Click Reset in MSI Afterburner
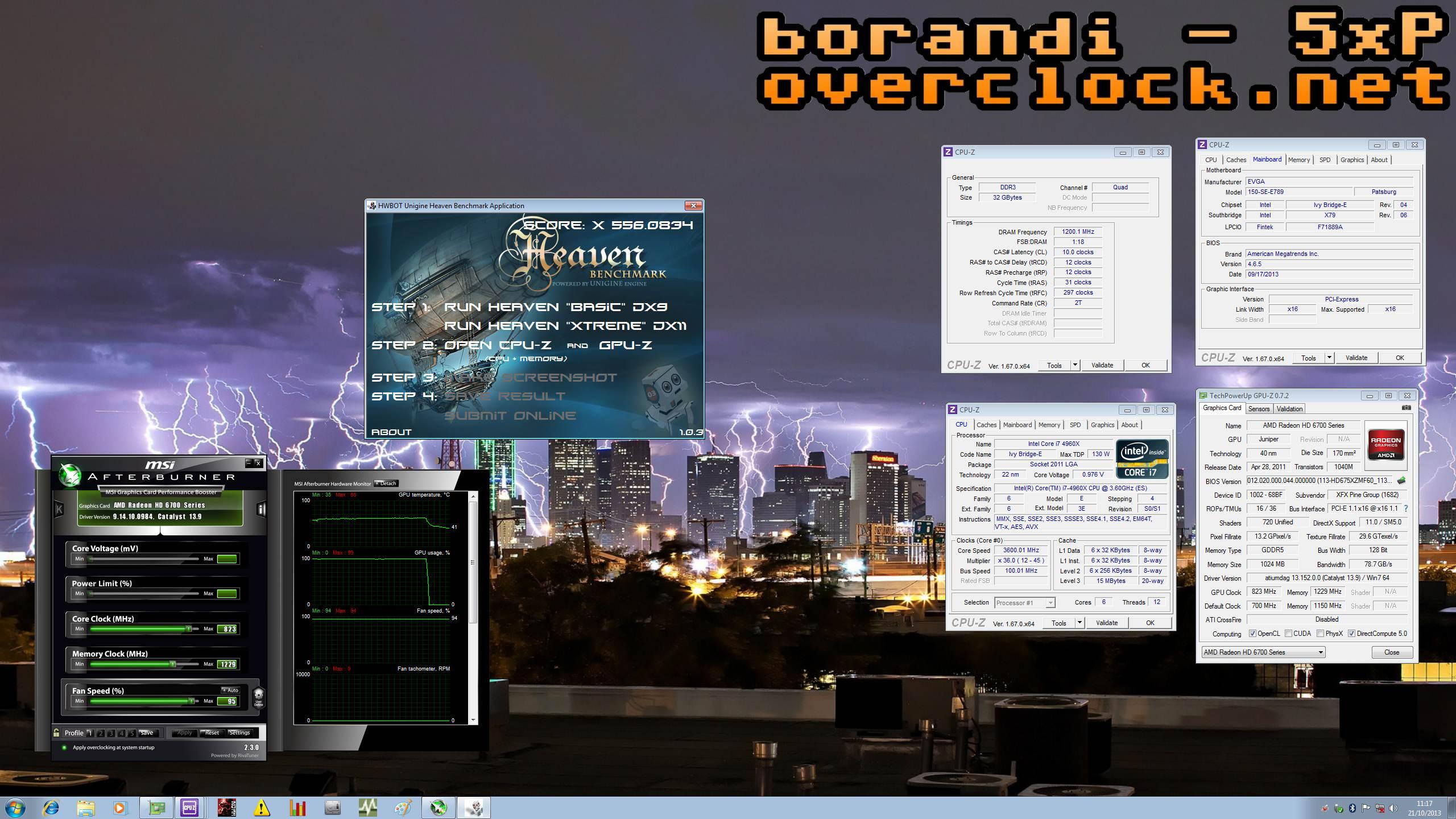 point(212,733)
